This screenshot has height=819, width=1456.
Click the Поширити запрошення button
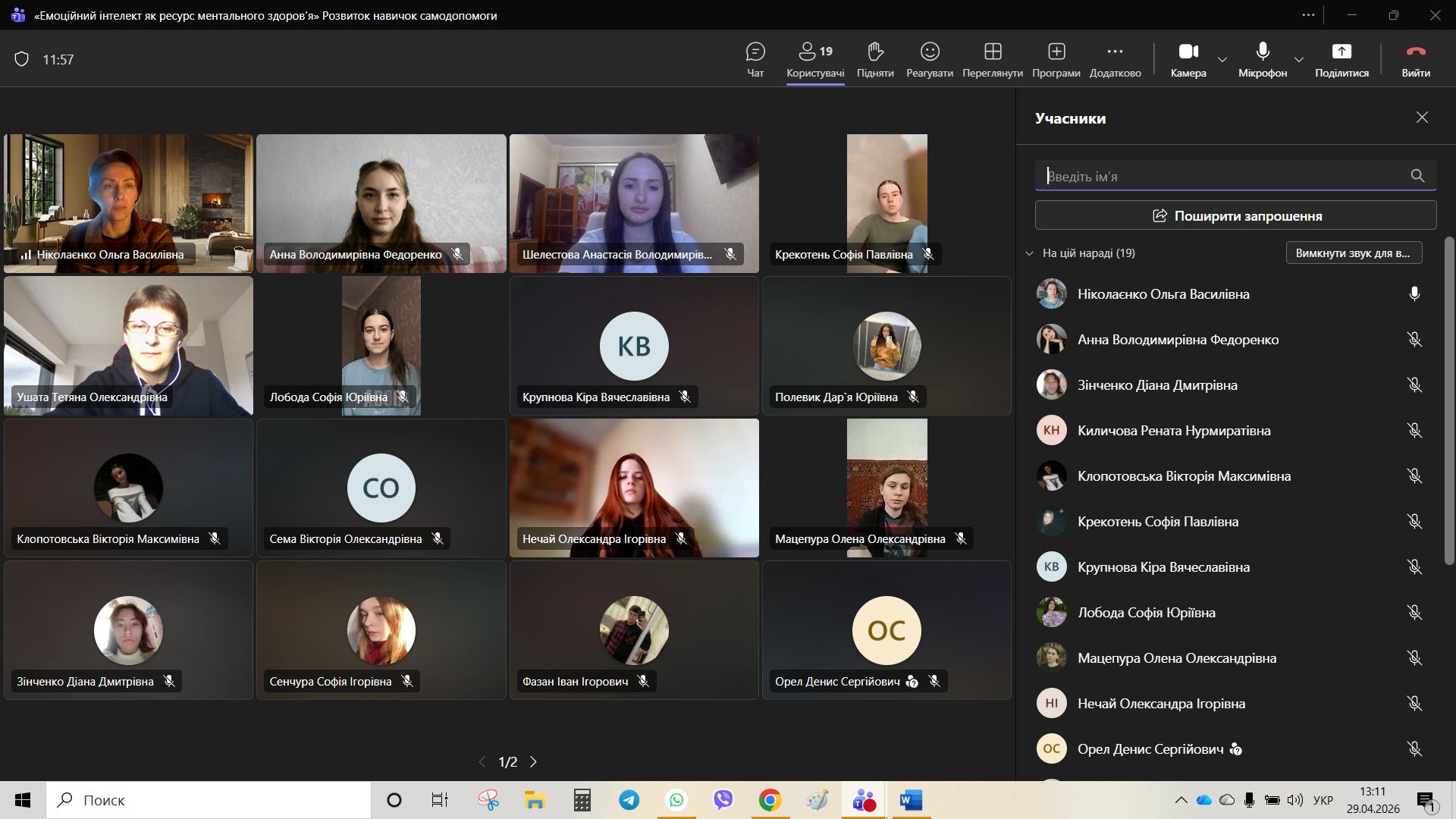pyautogui.click(x=1235, y=216)
